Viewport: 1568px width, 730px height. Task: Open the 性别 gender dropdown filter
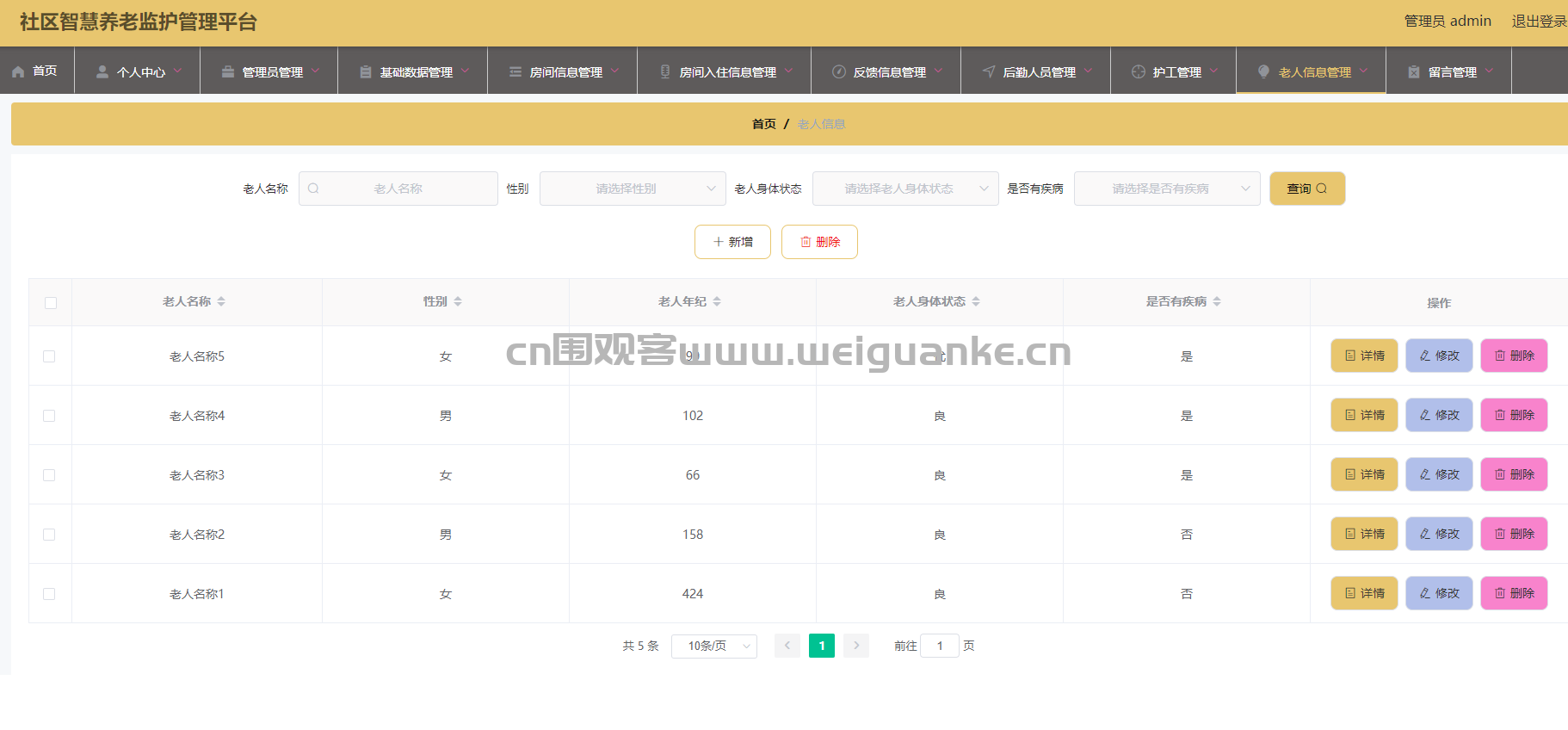[632, 189]
